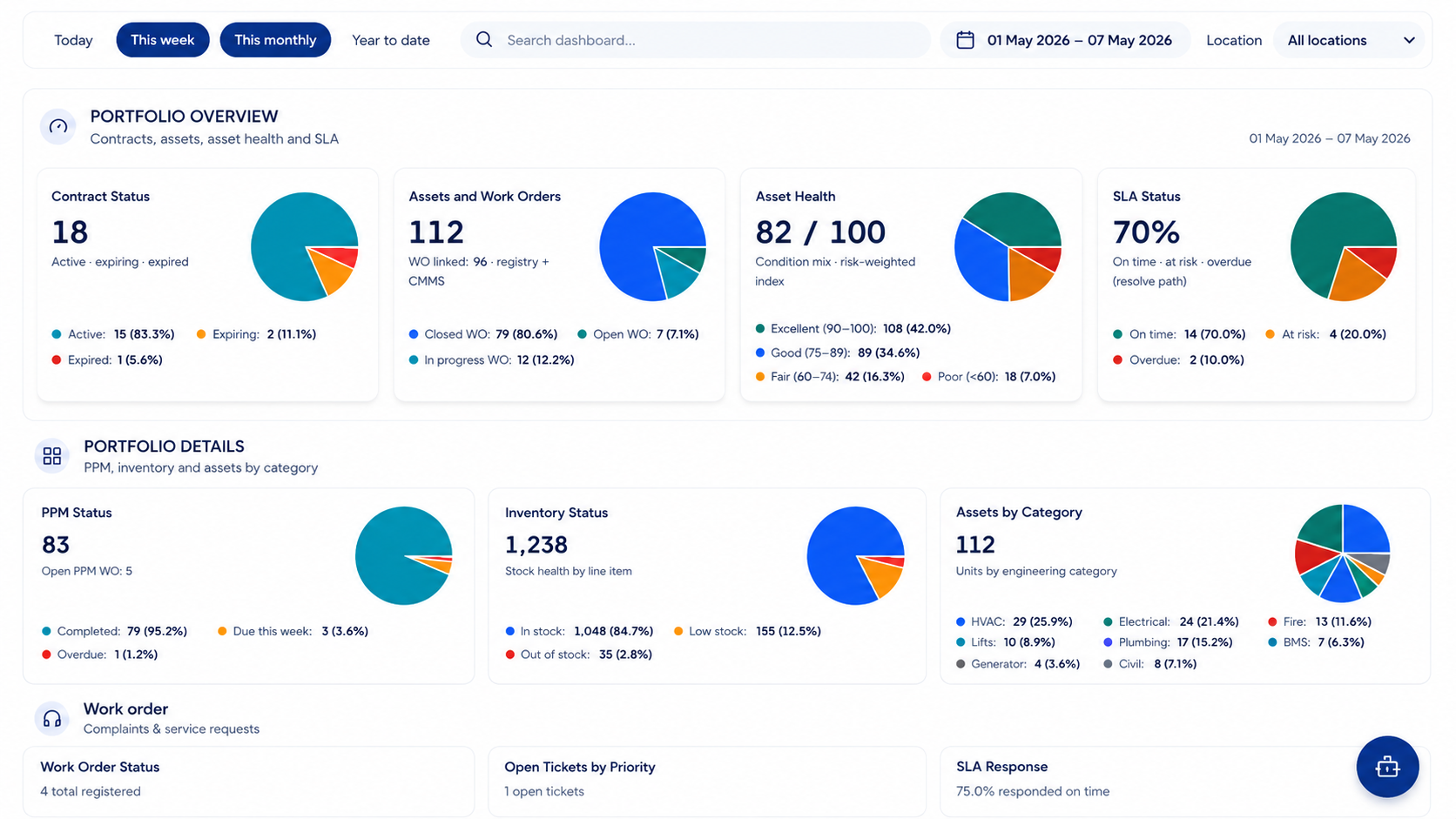Click the Open WO legend dot

click(x=582, y=334)
